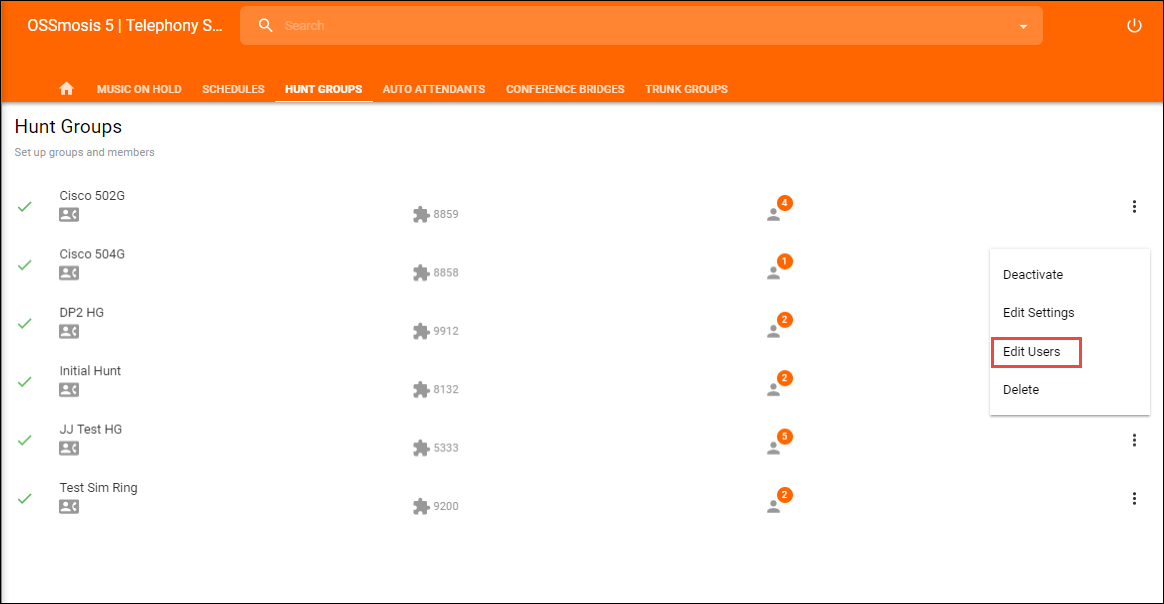Image resolution: width=1164 pixels, height=604 pixels.
Task: Click the search magnifier icon
Action: (x=265, y=26)
